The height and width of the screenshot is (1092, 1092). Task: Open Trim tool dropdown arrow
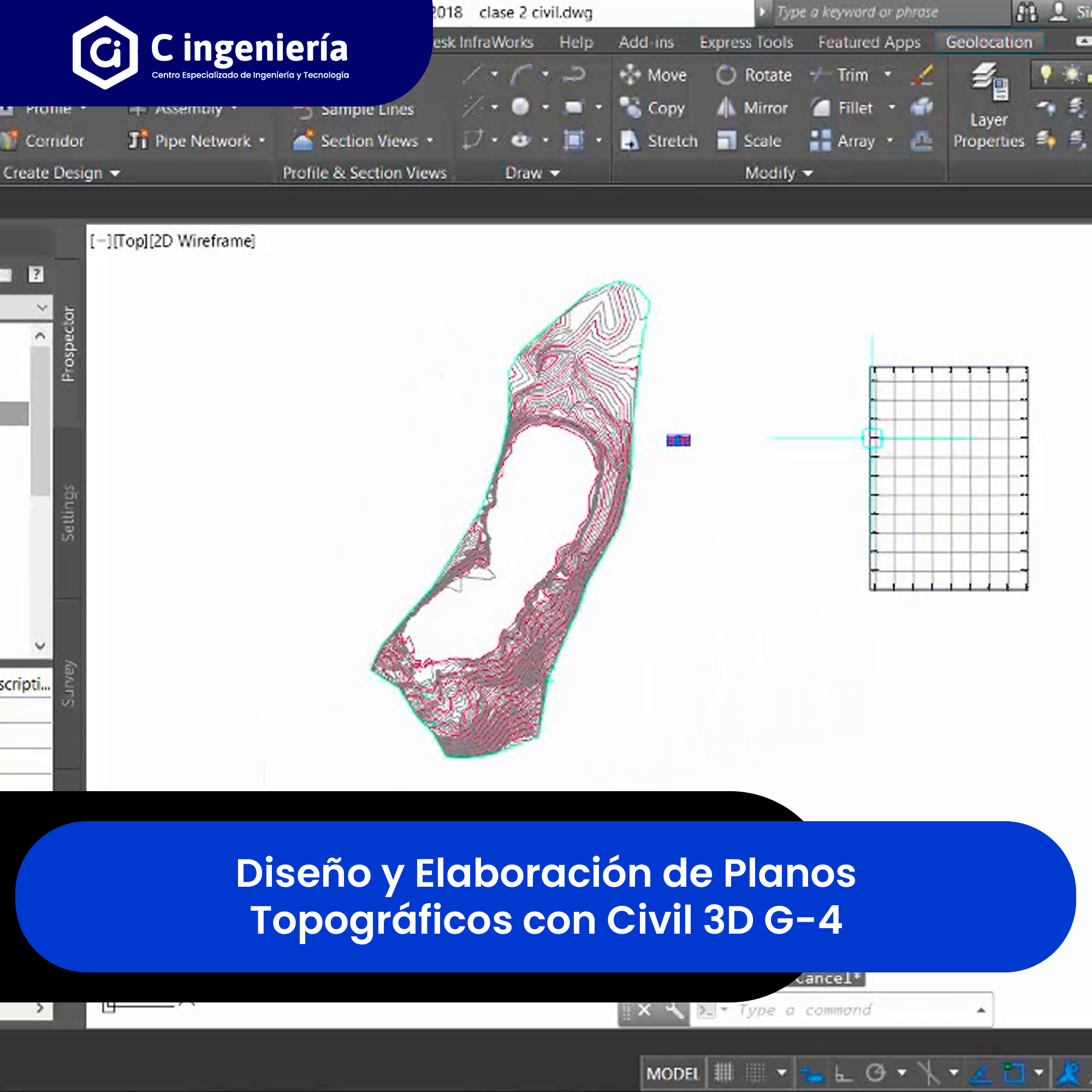(888, 74)
